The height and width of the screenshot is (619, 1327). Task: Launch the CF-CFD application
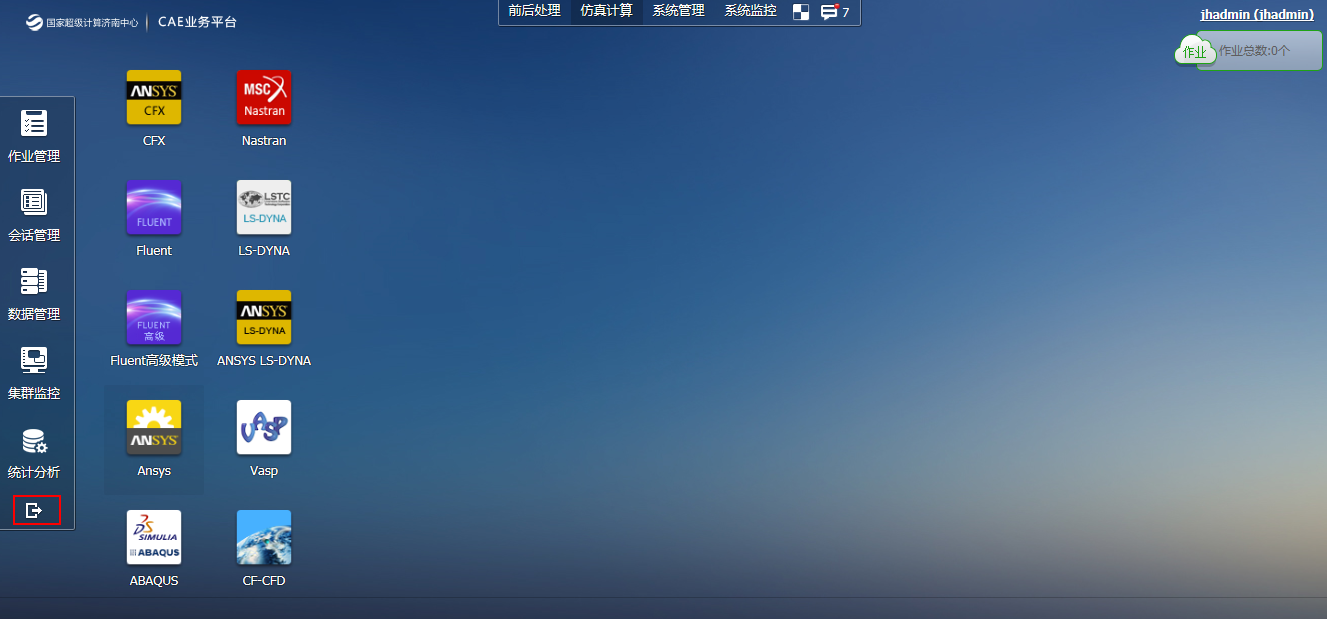264,537
